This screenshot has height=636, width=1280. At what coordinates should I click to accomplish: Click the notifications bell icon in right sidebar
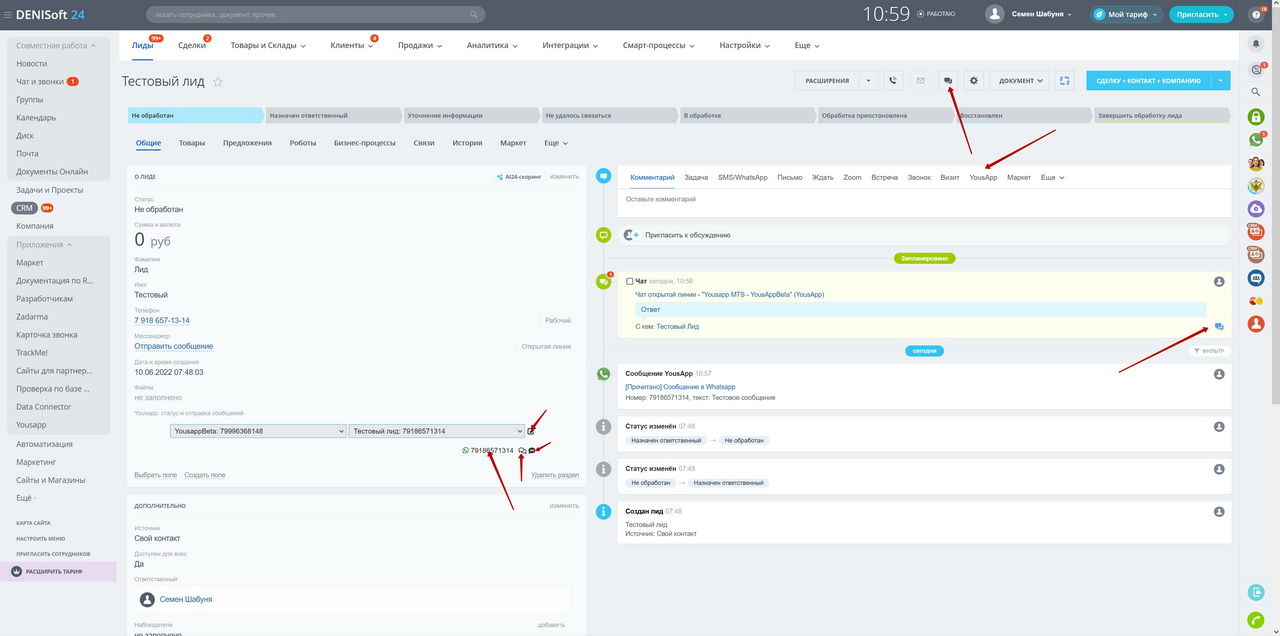coord(1256,44)
